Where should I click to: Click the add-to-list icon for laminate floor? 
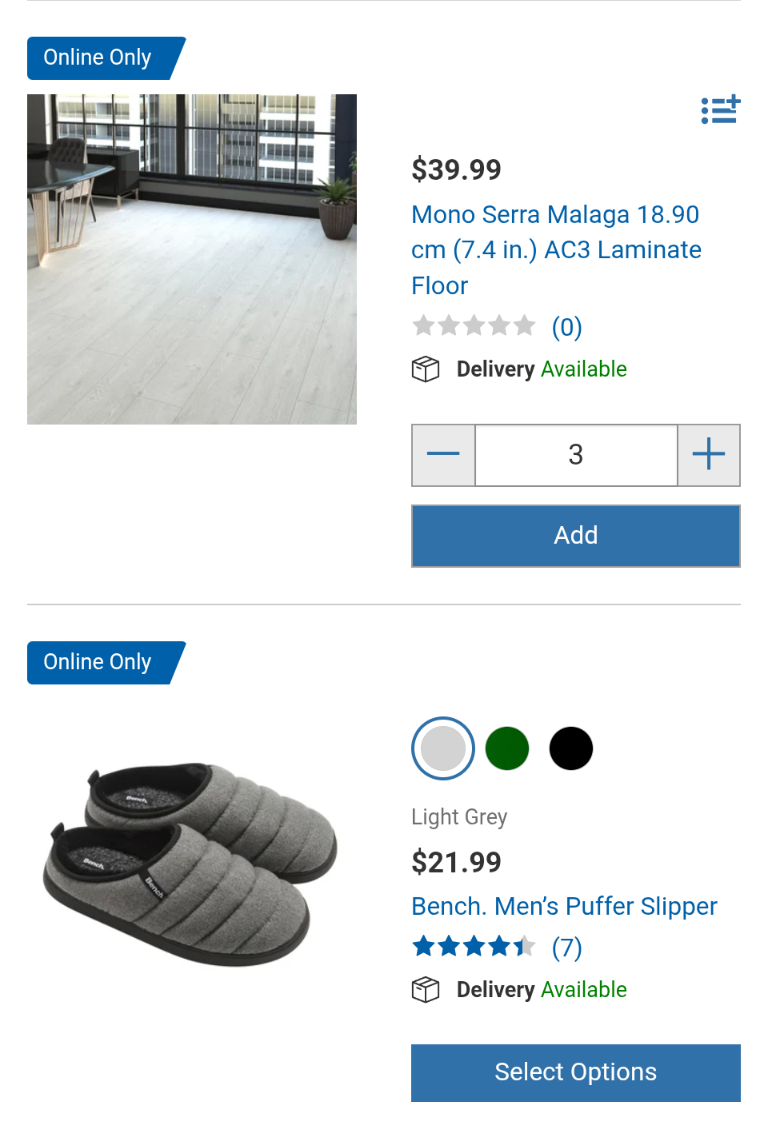pos(720,109)
